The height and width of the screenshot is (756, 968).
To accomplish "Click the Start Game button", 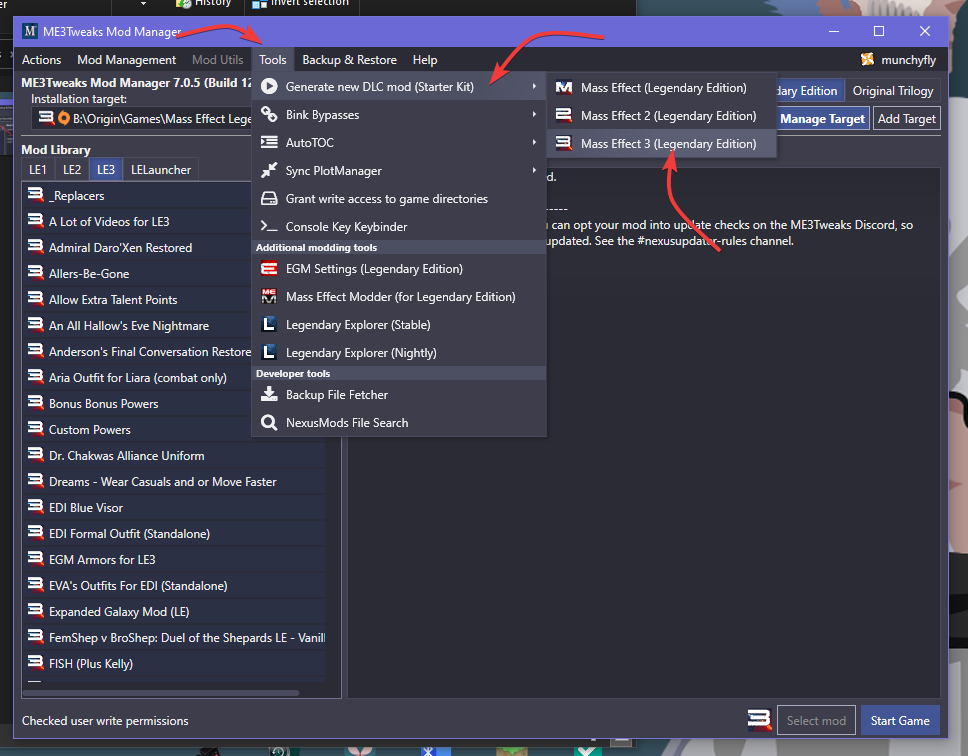I will pos(899,720).
